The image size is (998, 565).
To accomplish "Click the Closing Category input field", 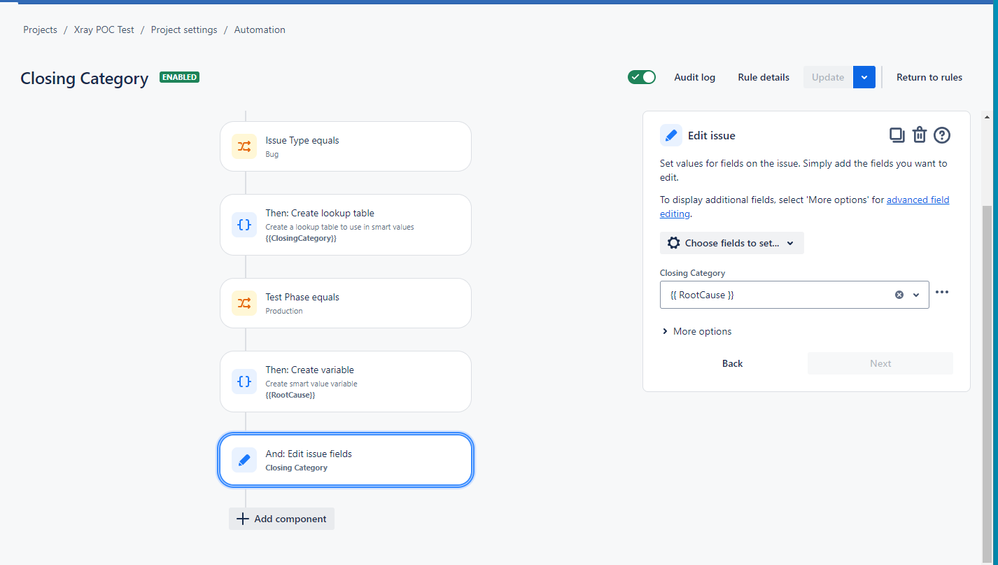I will [x=794, y=295].
